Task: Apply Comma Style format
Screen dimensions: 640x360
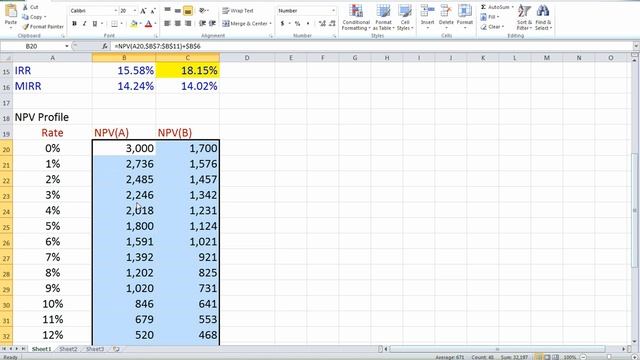Action: [307, 24]
